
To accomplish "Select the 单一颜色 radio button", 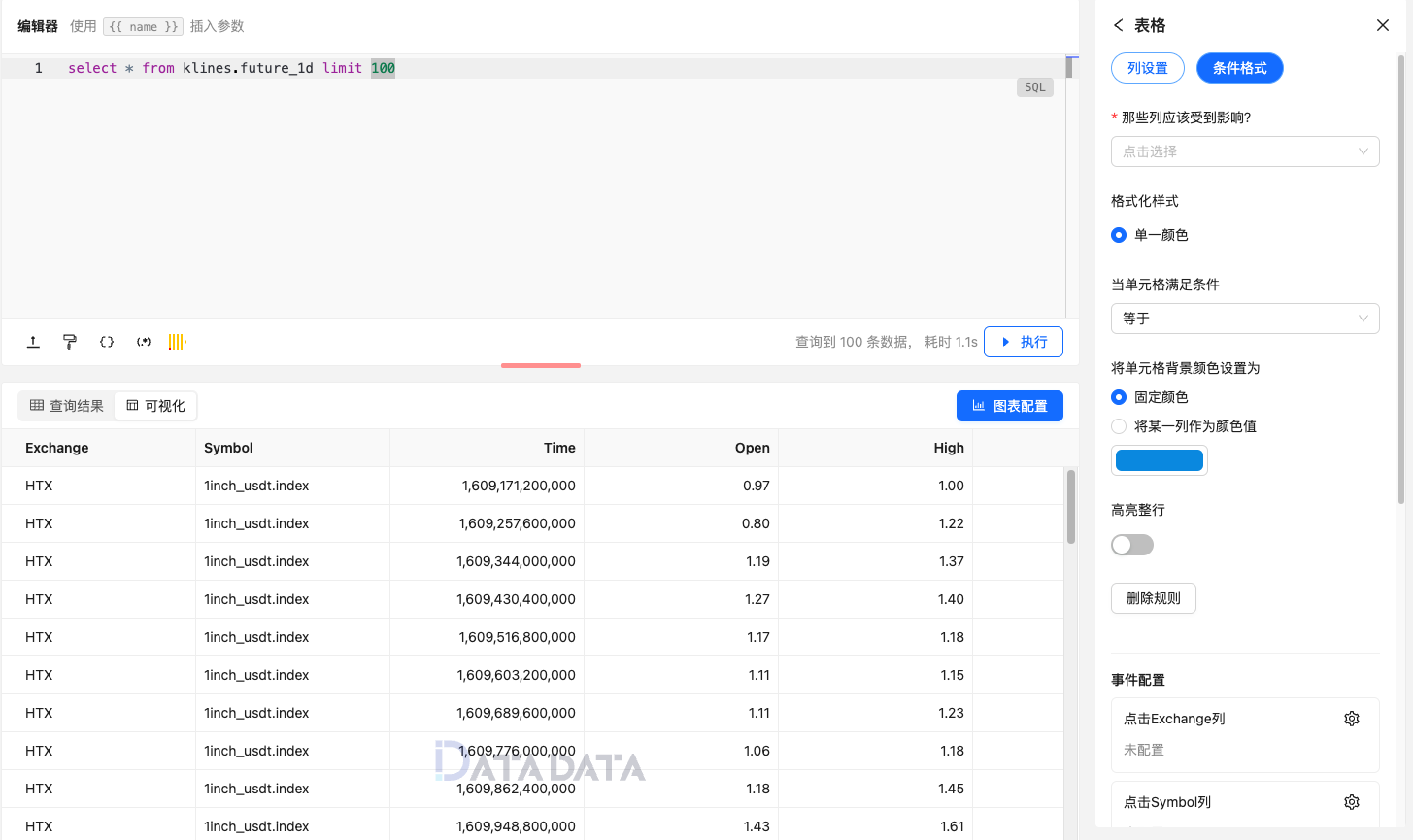I will tap(1119, 234).
